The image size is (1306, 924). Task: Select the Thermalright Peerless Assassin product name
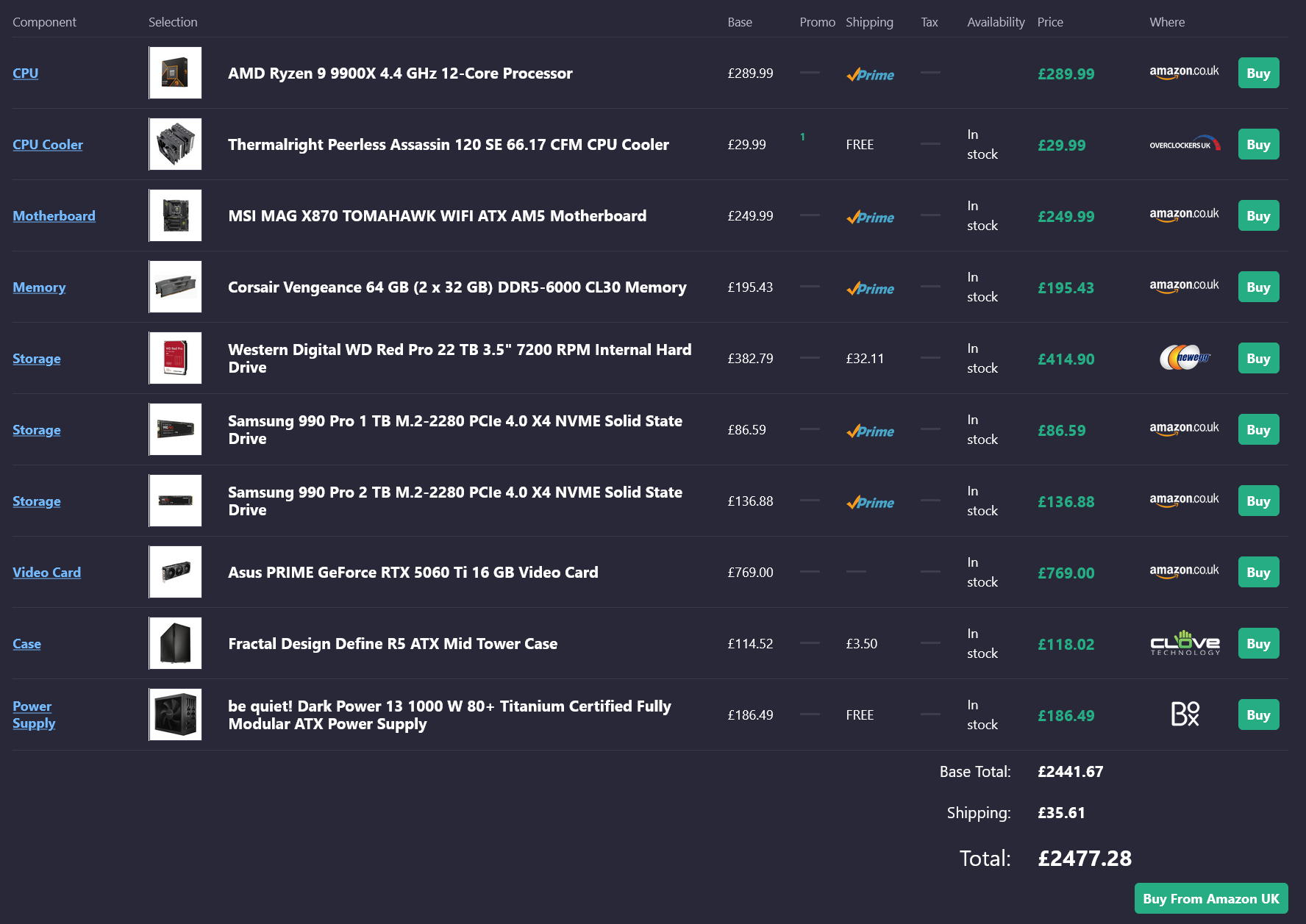[x=449, y=145]
